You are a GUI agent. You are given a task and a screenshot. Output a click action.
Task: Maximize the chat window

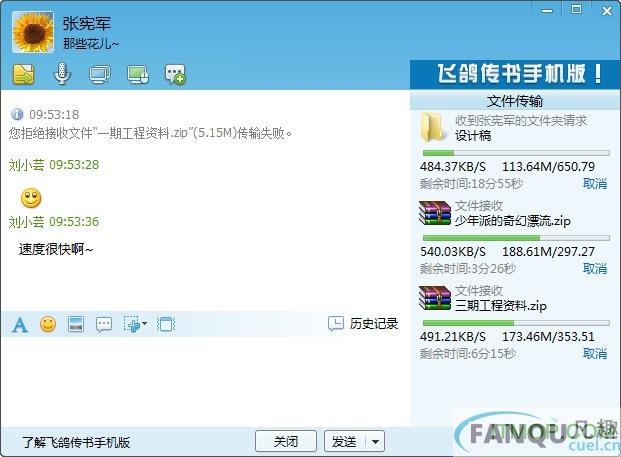click(577, 10)
